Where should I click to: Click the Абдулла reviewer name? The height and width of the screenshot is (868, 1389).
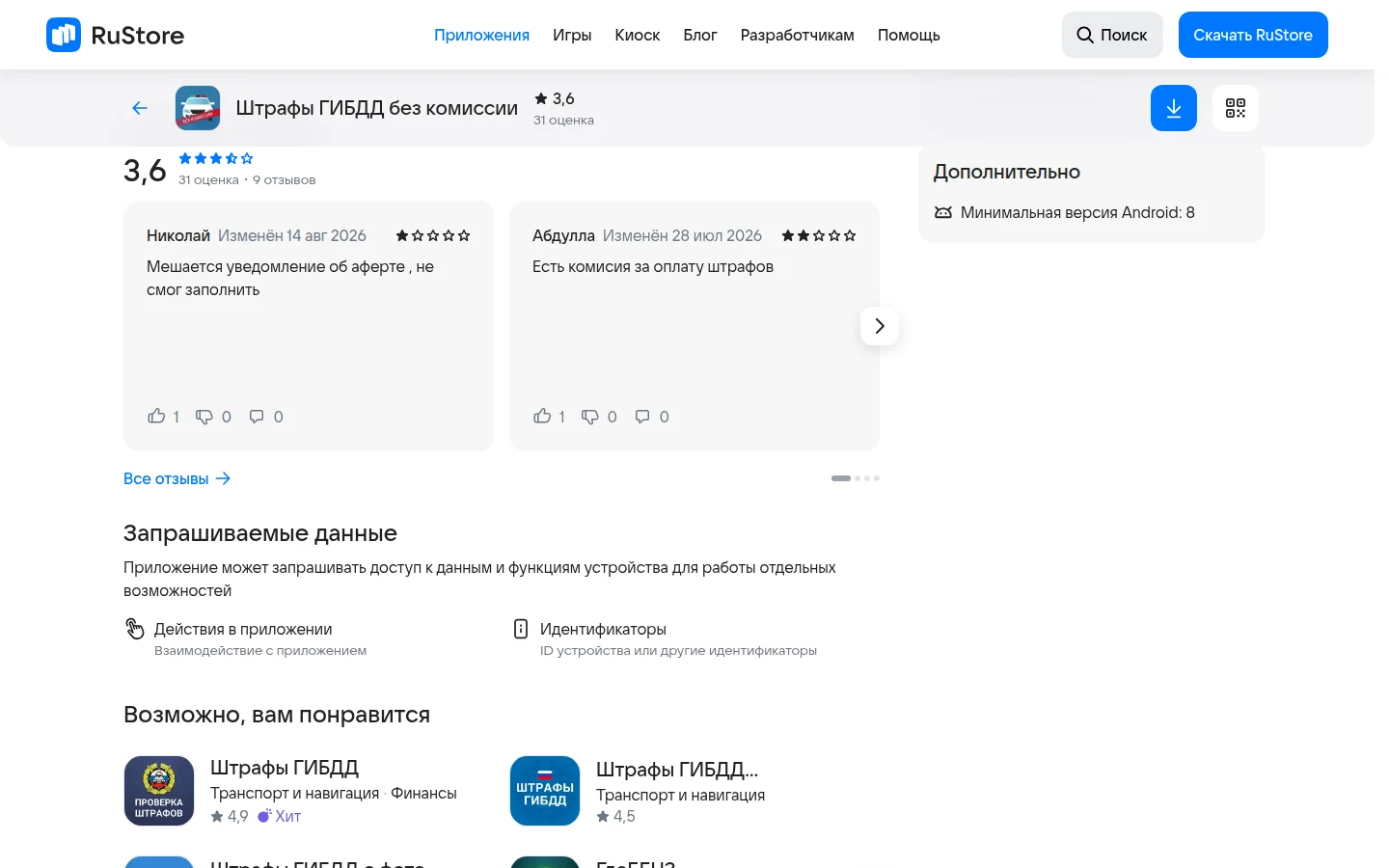[x=563, y=235]
